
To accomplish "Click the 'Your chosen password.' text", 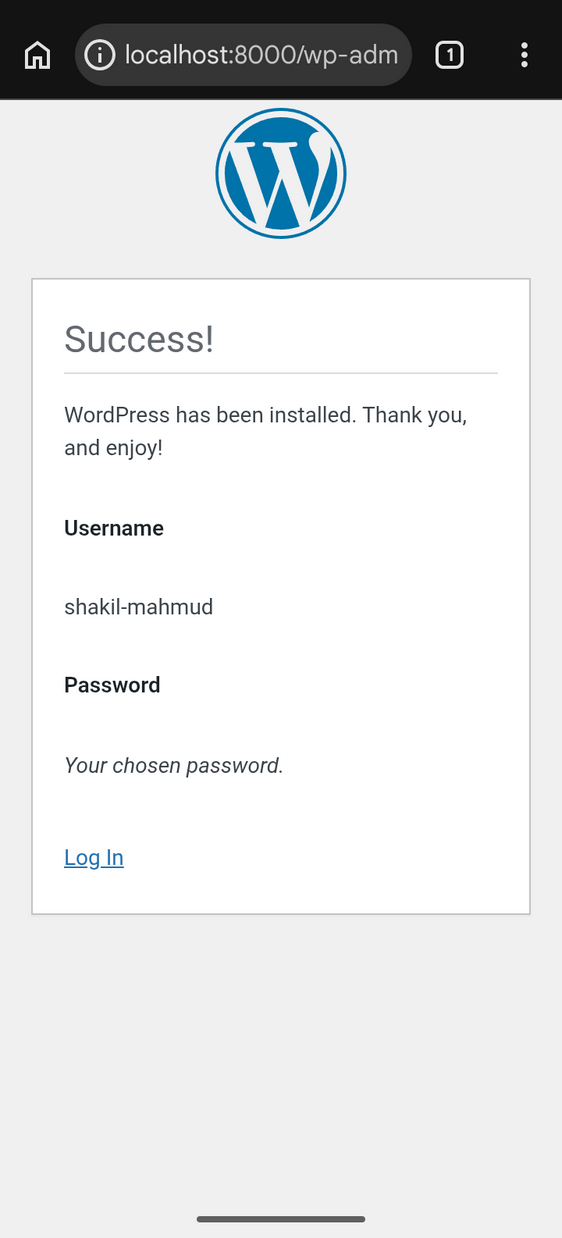I will tap(174, 765).
